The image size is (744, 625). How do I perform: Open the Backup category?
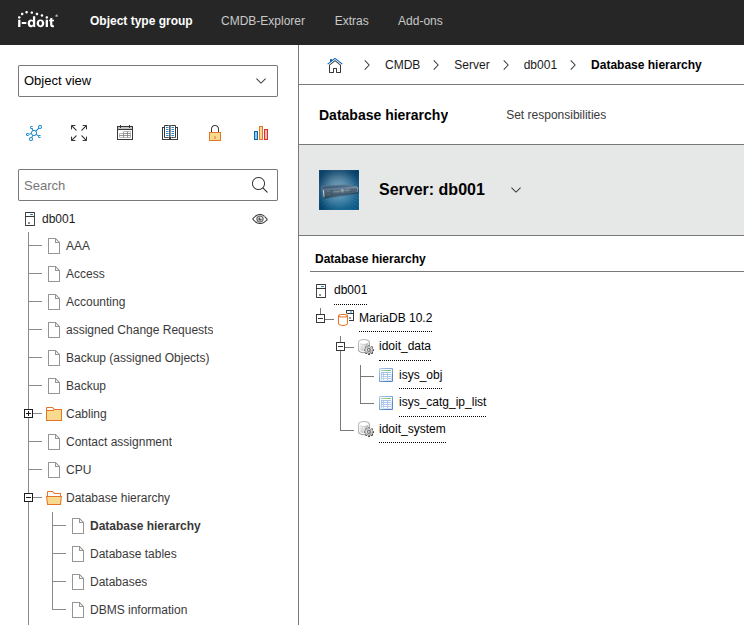[86, 386]
